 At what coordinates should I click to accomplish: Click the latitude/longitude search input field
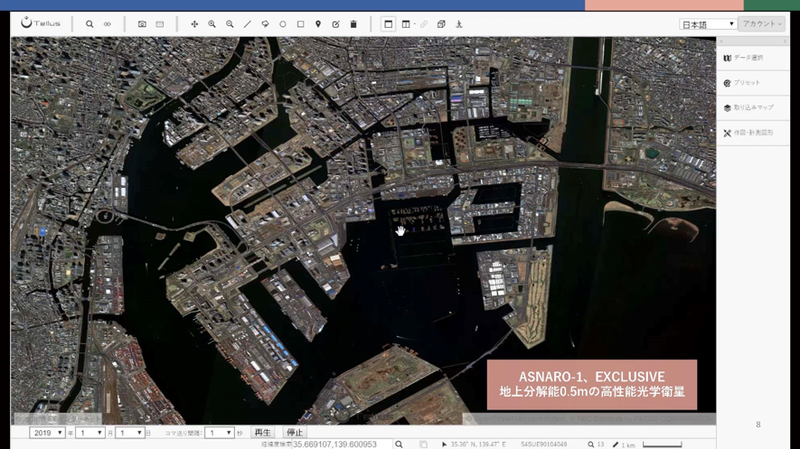pyautogui.click(x=342, y=444)
